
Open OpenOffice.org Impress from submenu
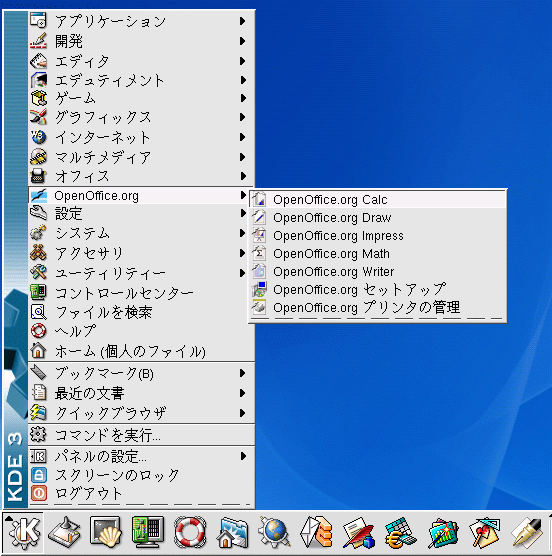click(378, 235)
